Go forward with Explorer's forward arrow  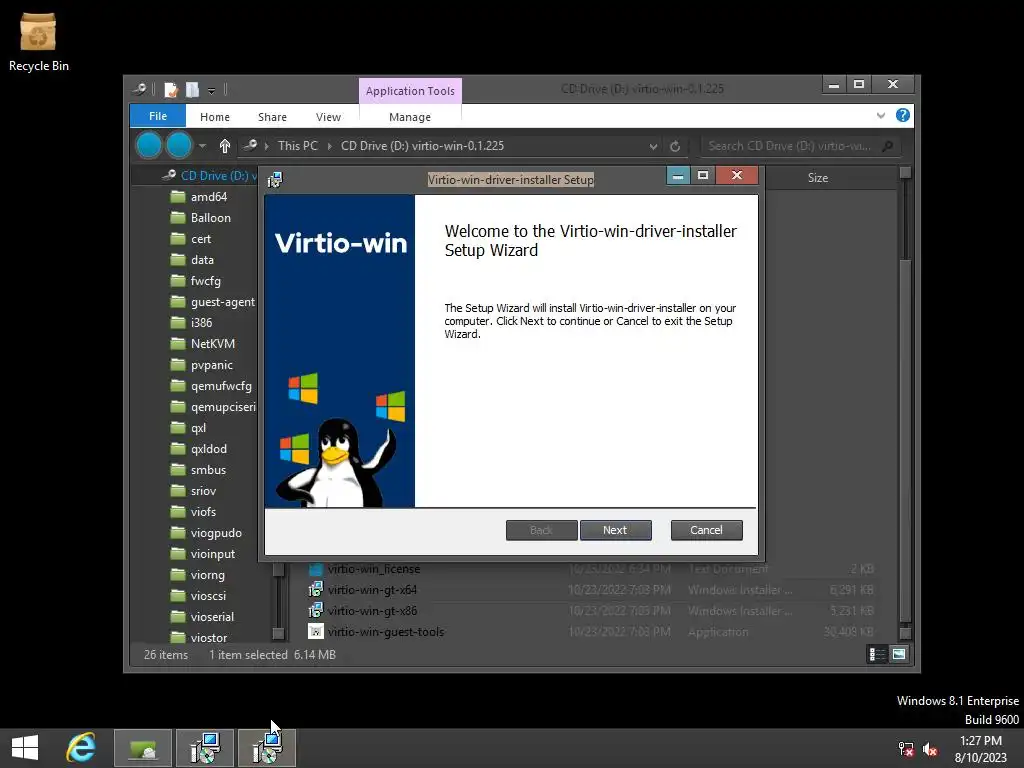pos(179,145)
